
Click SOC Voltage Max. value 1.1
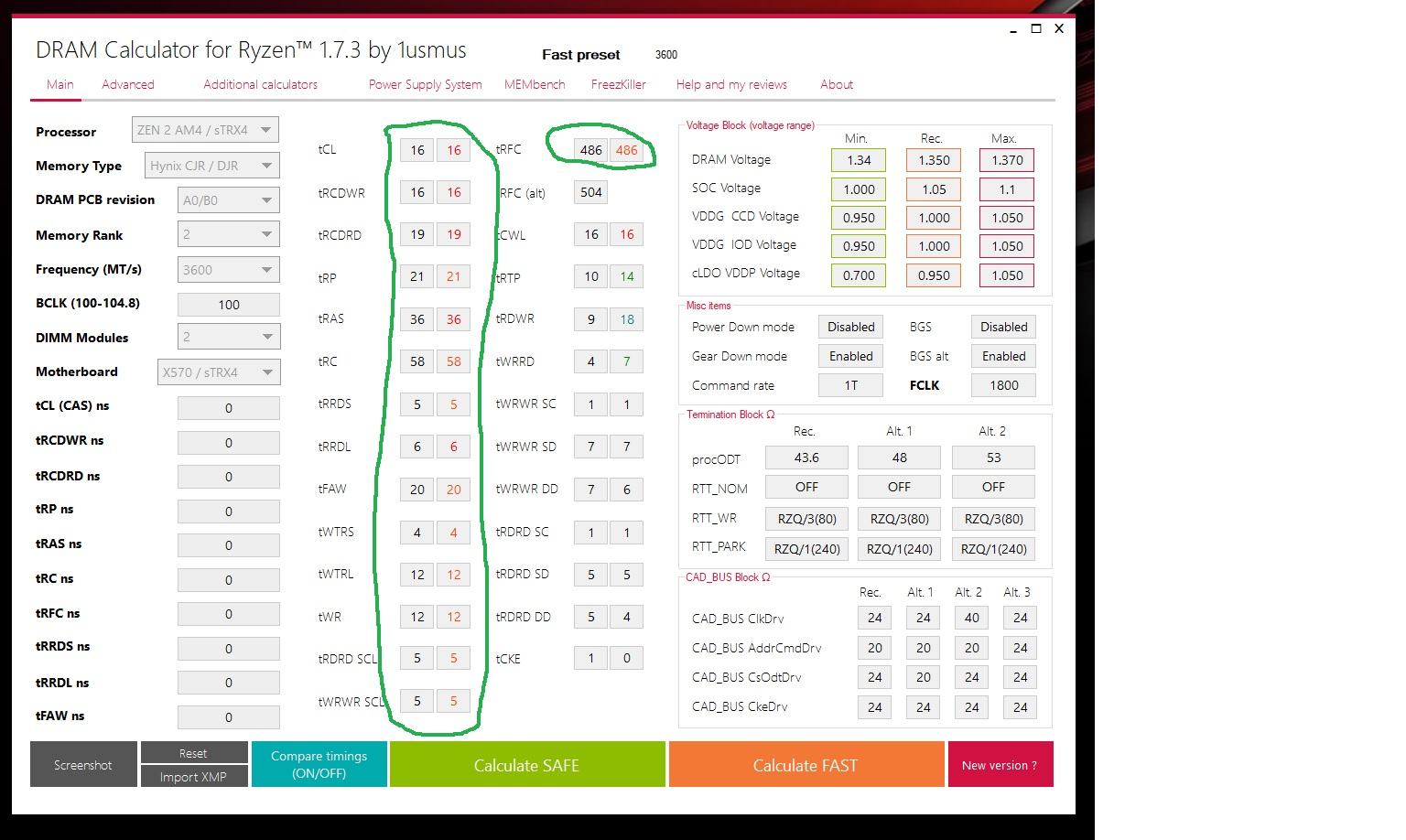[x=1007, y=189]
